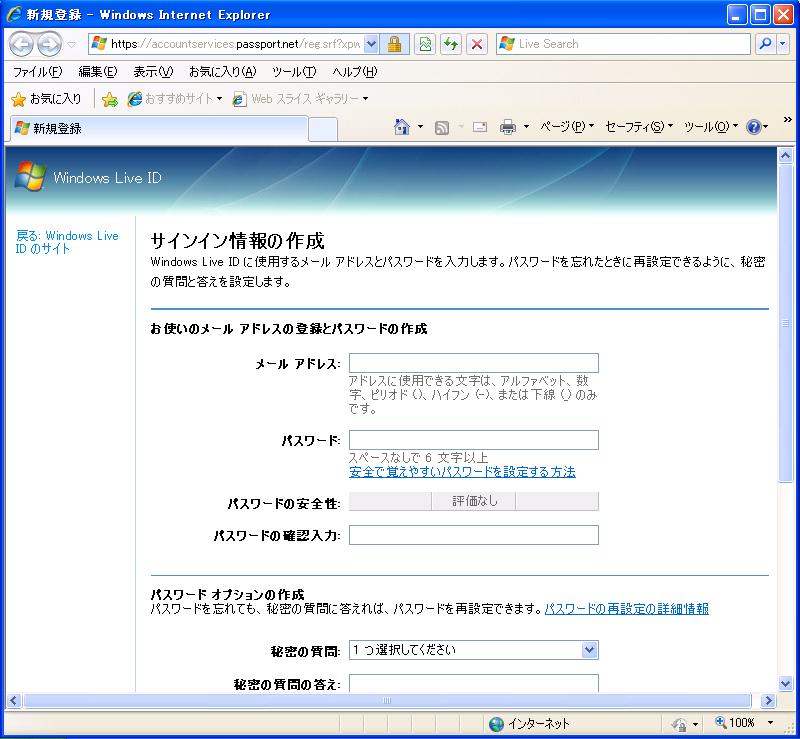The image size is (800, 739).
Task: Click the 評価なし password strength meter
Action: pyautogui.click(x=473, y=501)
